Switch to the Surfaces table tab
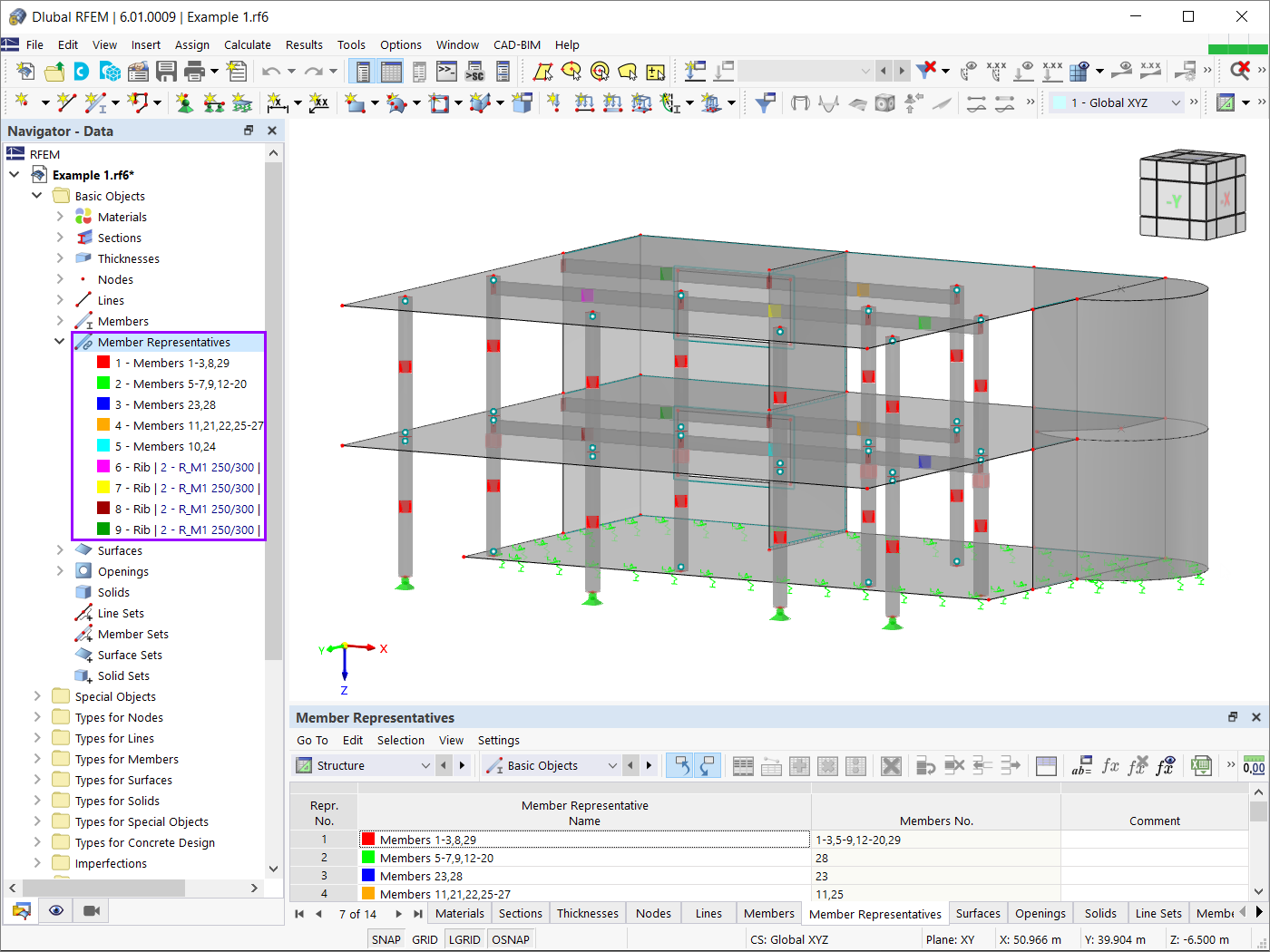 click(978, 913)
